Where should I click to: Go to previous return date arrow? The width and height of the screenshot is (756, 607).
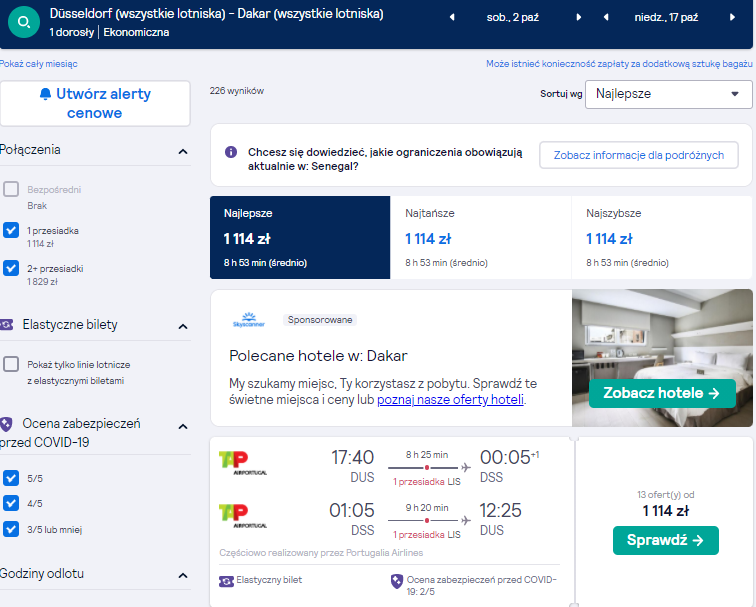point(606,17)
